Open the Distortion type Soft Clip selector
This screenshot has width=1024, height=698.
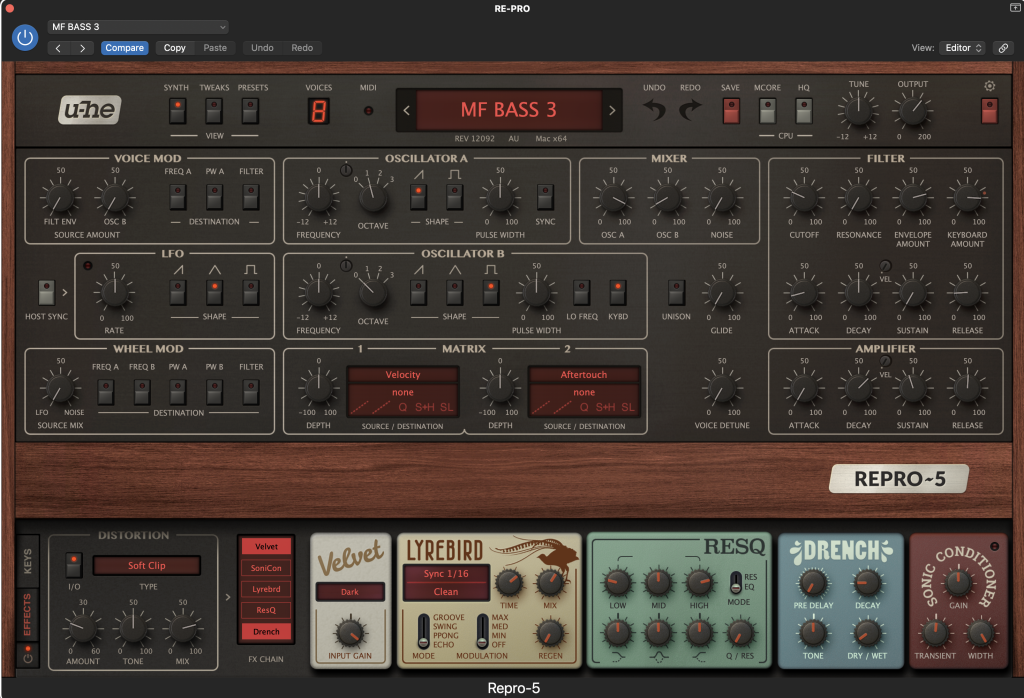coord(146,566)
